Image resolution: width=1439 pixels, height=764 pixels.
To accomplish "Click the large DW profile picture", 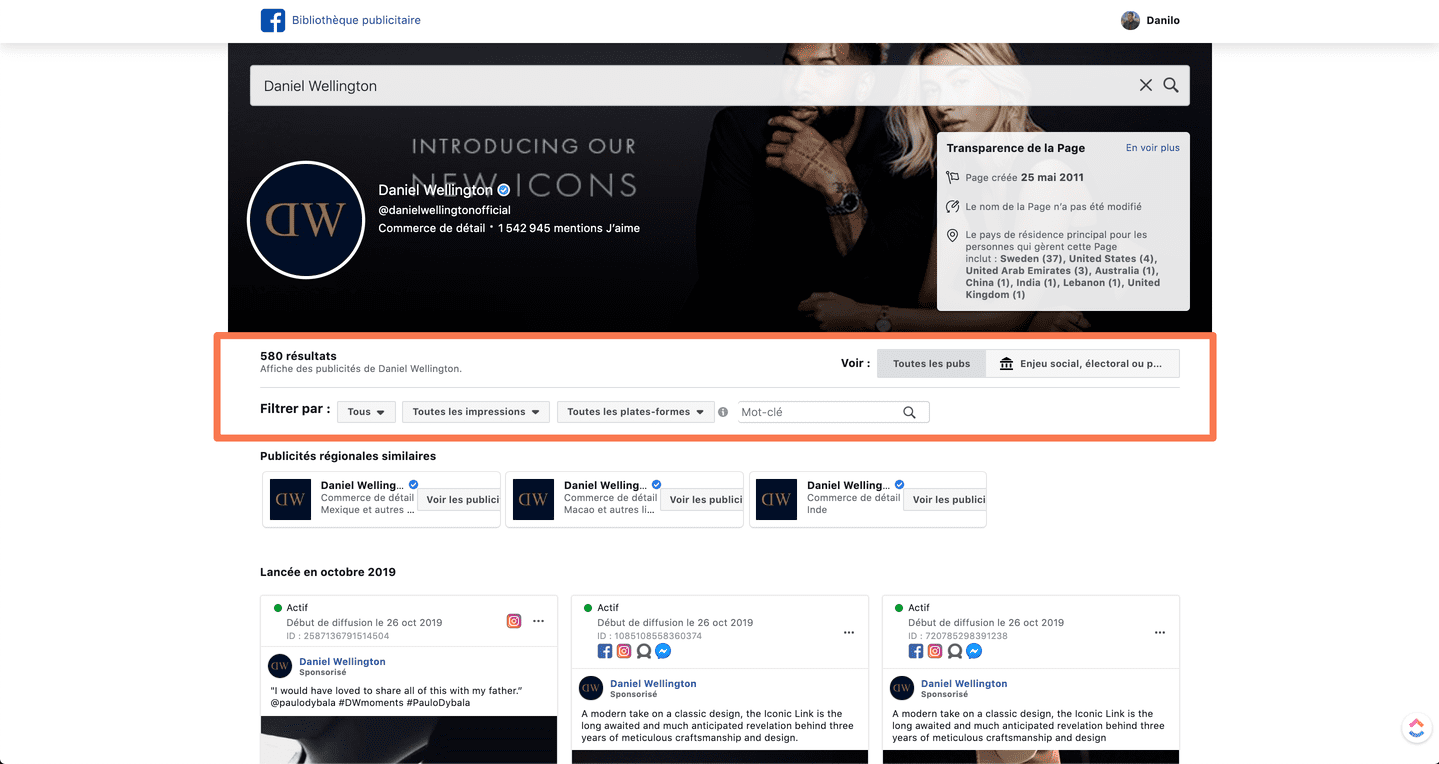I will (306, 219).
